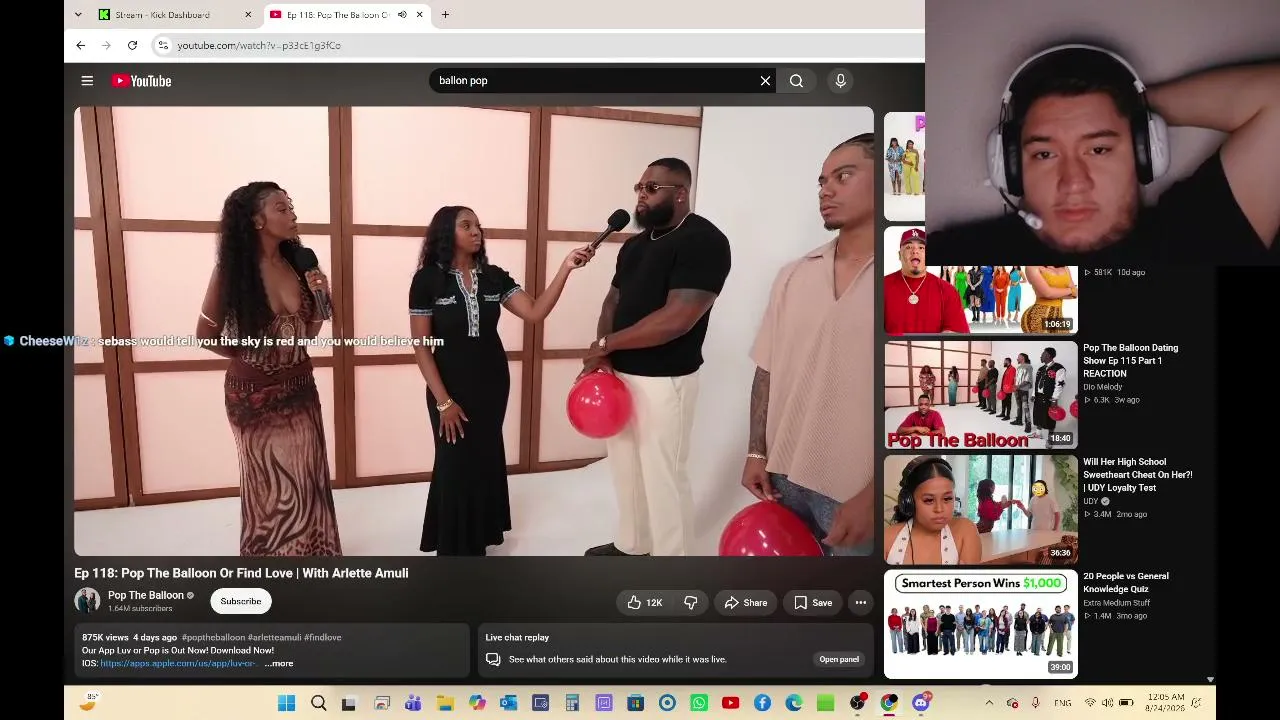Expand the description with '...more'
This screenshot has width=1280, height=720.
[279, 663]
